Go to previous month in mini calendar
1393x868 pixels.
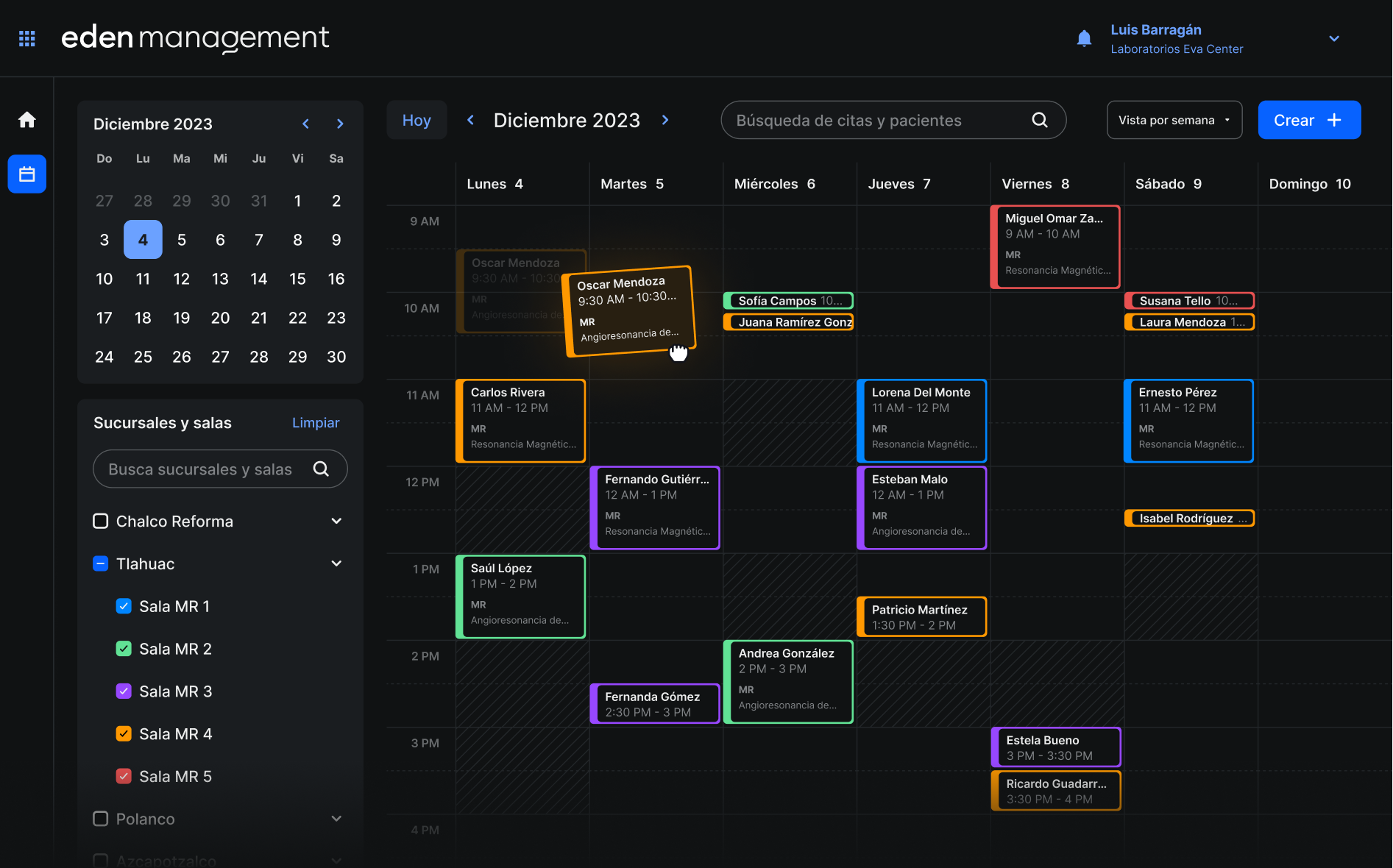point(306,124)
